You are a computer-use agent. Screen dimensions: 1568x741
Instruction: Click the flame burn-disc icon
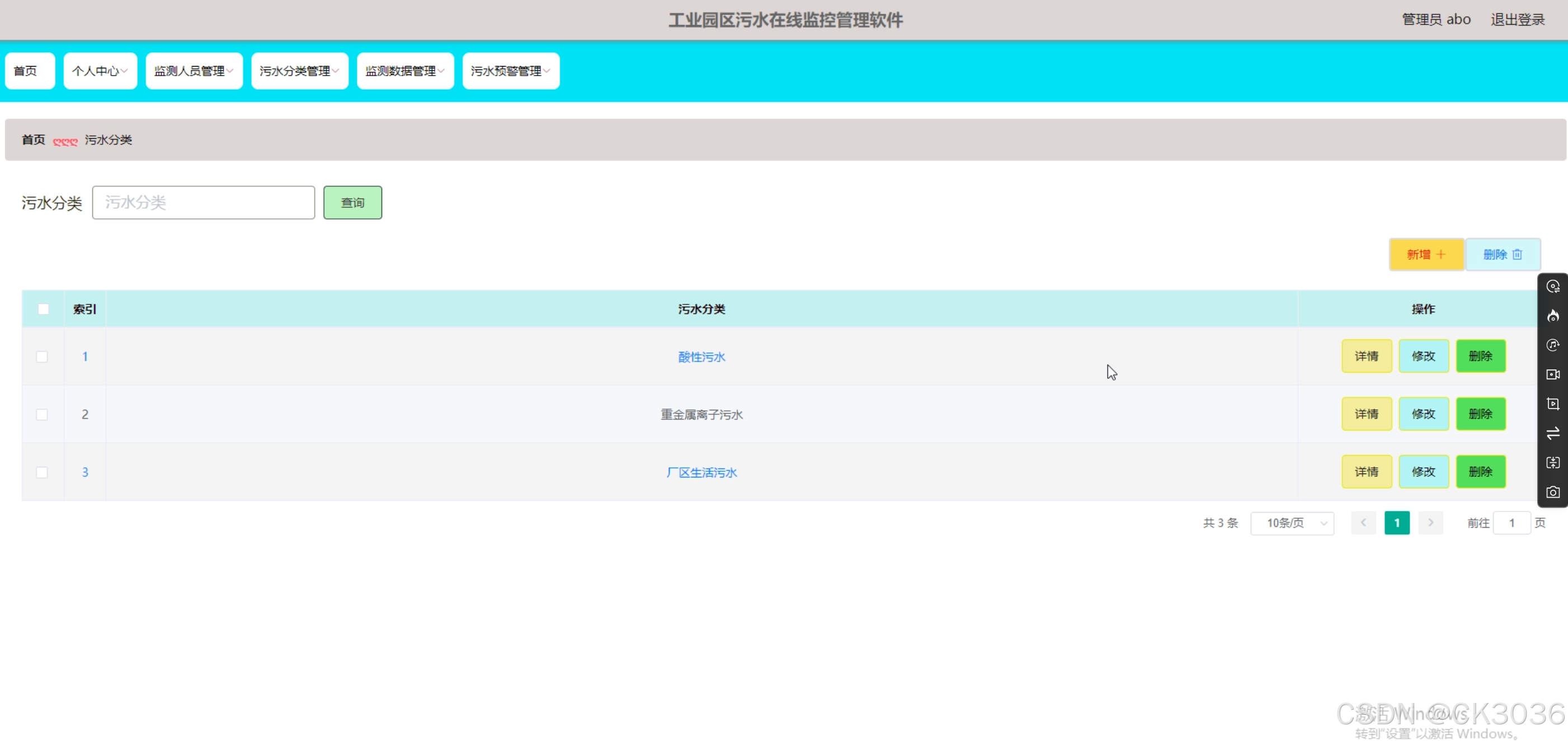1553,316
